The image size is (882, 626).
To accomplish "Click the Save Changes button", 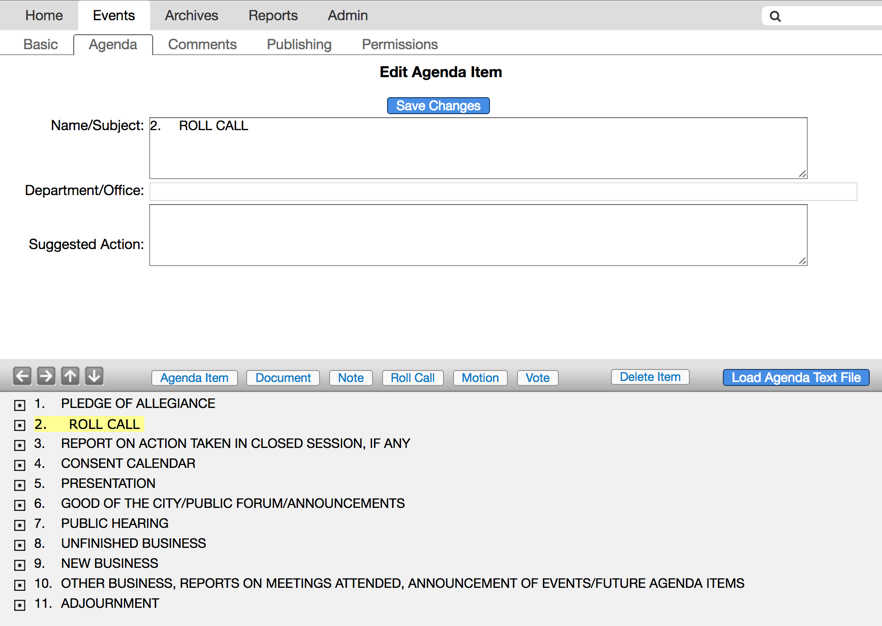I will coord(438,105).
